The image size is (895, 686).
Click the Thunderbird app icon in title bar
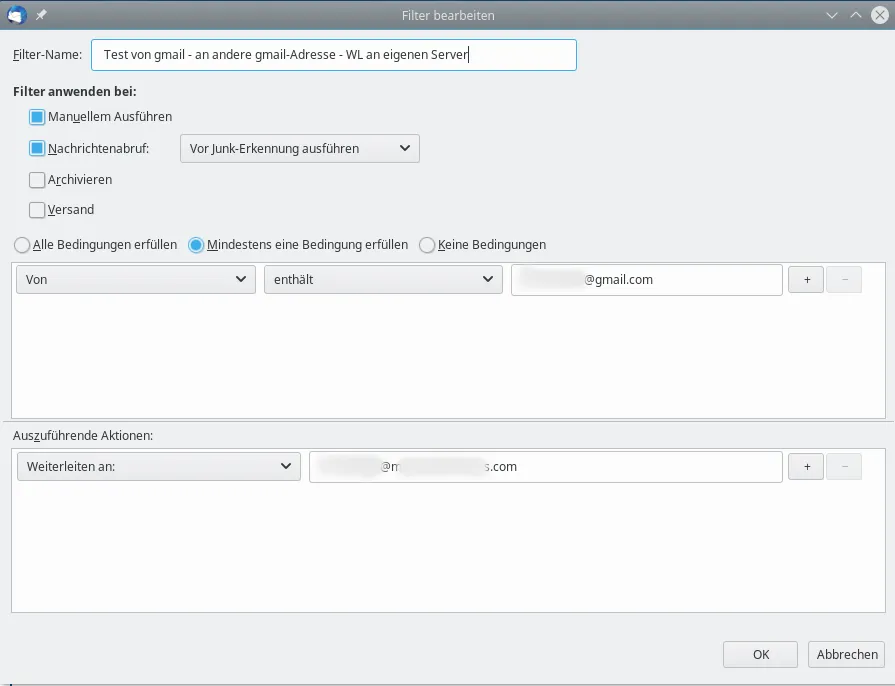17,15
